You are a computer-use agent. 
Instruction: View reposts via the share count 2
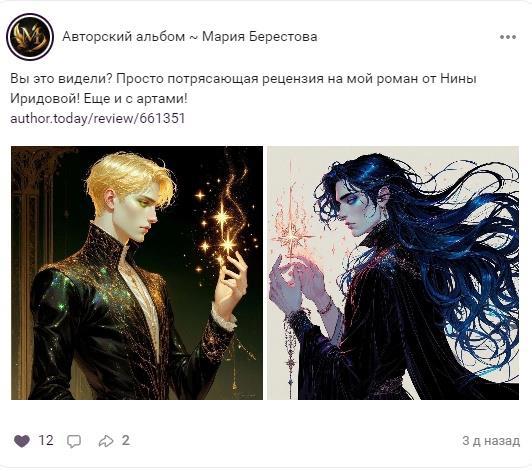click(126, 440)
